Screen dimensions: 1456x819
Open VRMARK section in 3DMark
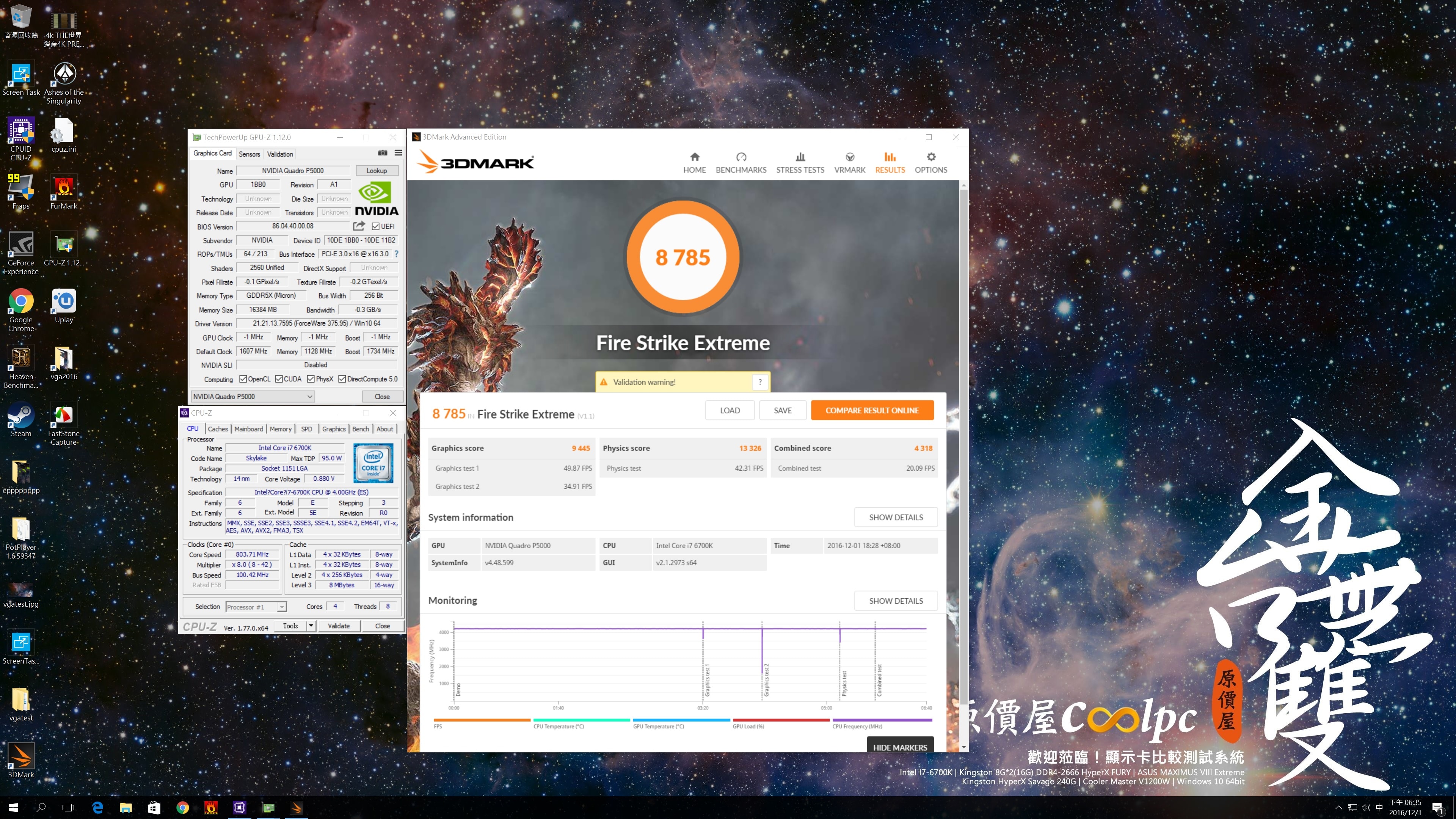tap(849, 162)
